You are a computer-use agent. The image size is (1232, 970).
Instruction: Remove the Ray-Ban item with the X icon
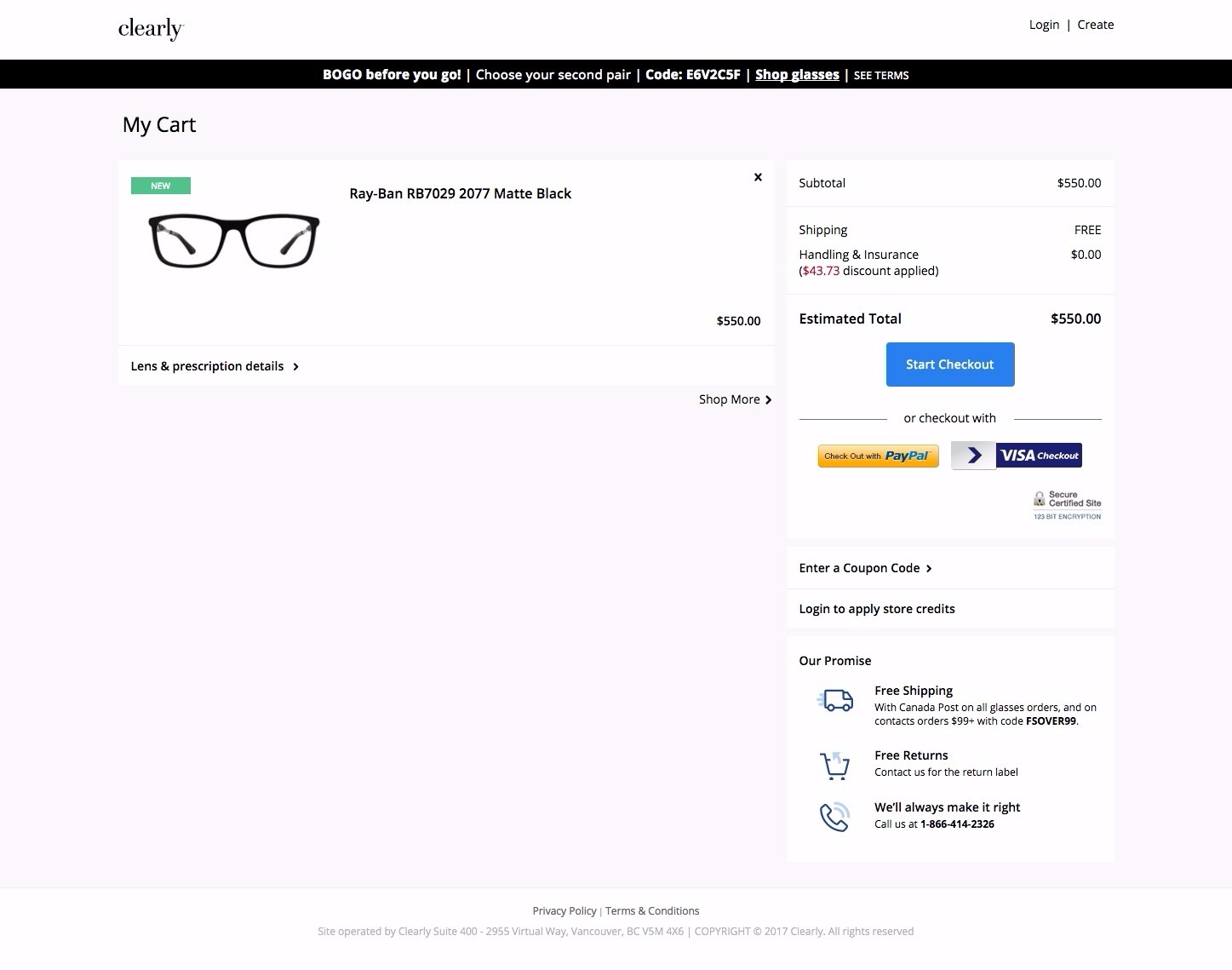pyautogui.click(x=758, y=177)
